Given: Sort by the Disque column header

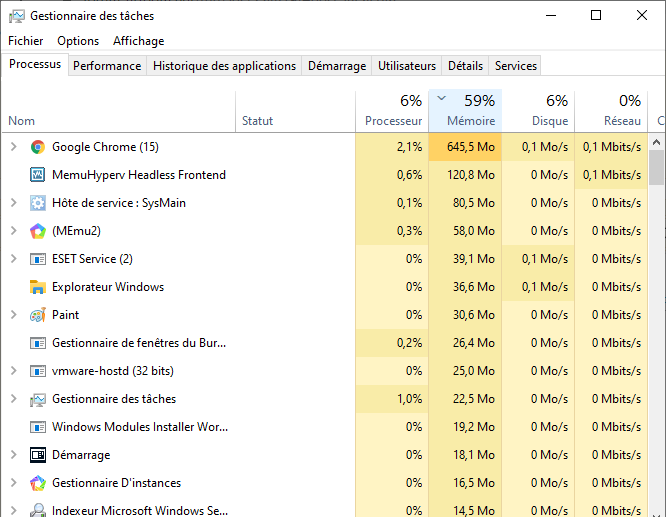Looking at the screenshot, I should pos(538,111).
